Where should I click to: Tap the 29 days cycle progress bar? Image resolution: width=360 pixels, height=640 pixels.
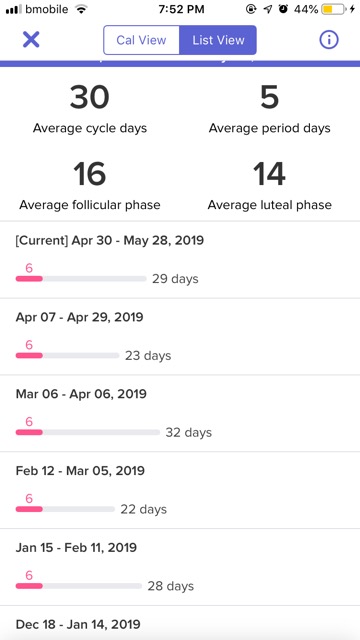tap(81, 279)
